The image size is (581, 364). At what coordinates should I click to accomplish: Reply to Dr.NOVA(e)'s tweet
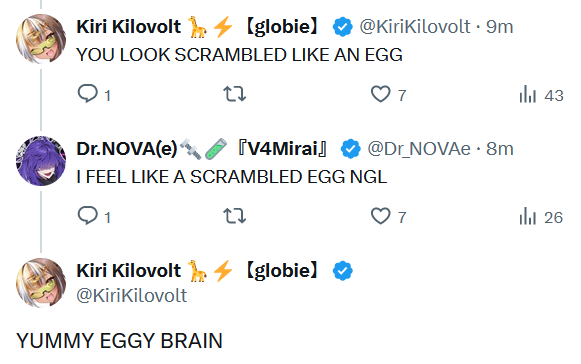point(94,216)
